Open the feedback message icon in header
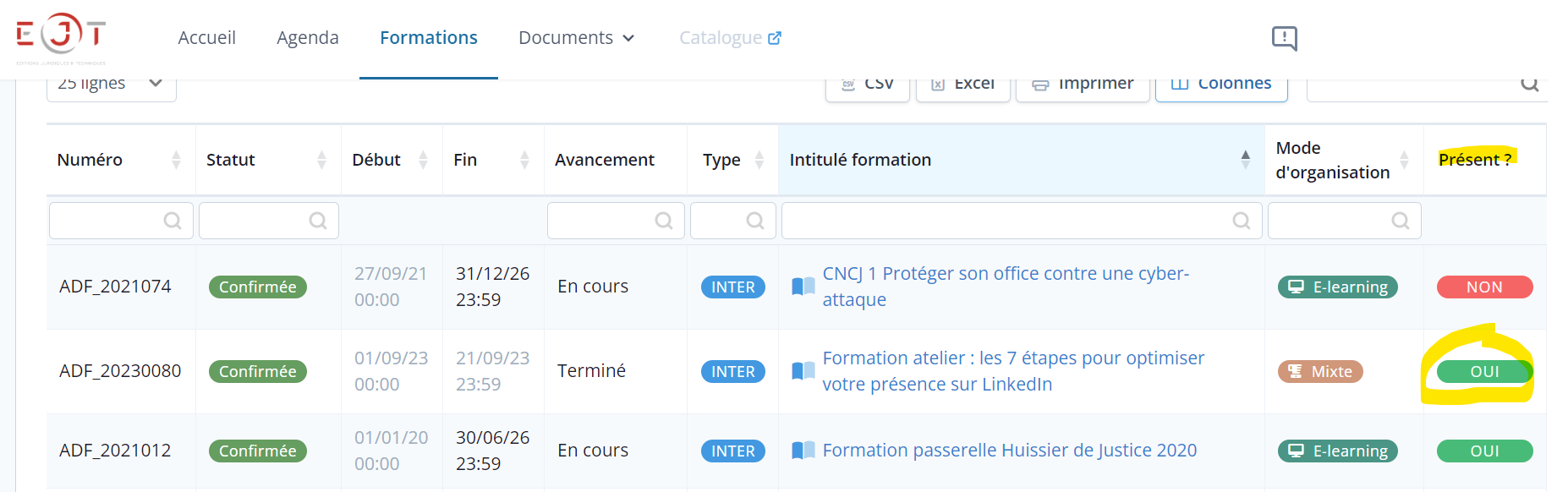Image resolution: width=1568 pixels, height=492 pixels. pos(1284,38)
